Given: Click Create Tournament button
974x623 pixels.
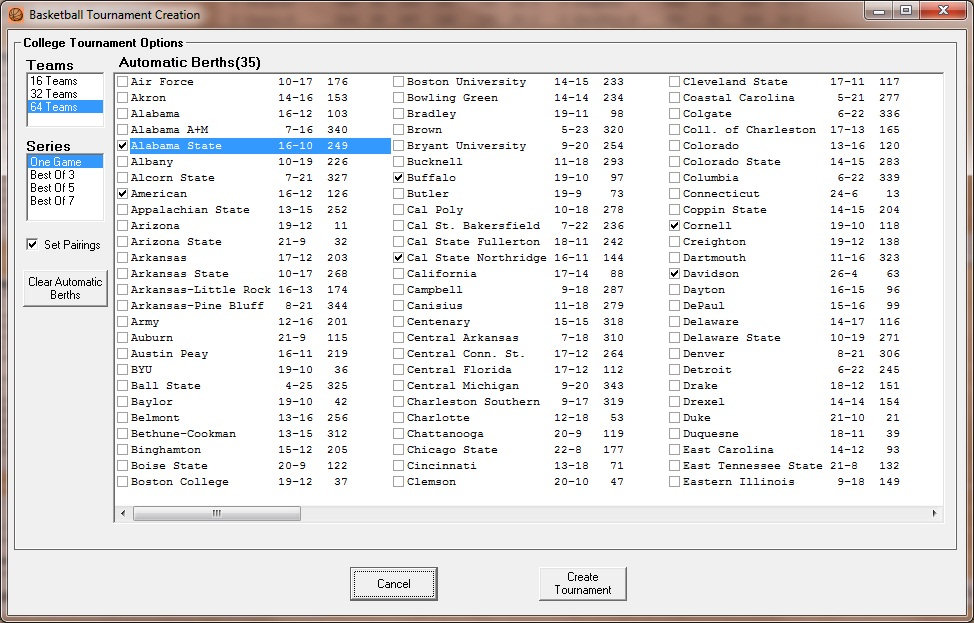Looking at the screenshot, I should click(582, 584).
